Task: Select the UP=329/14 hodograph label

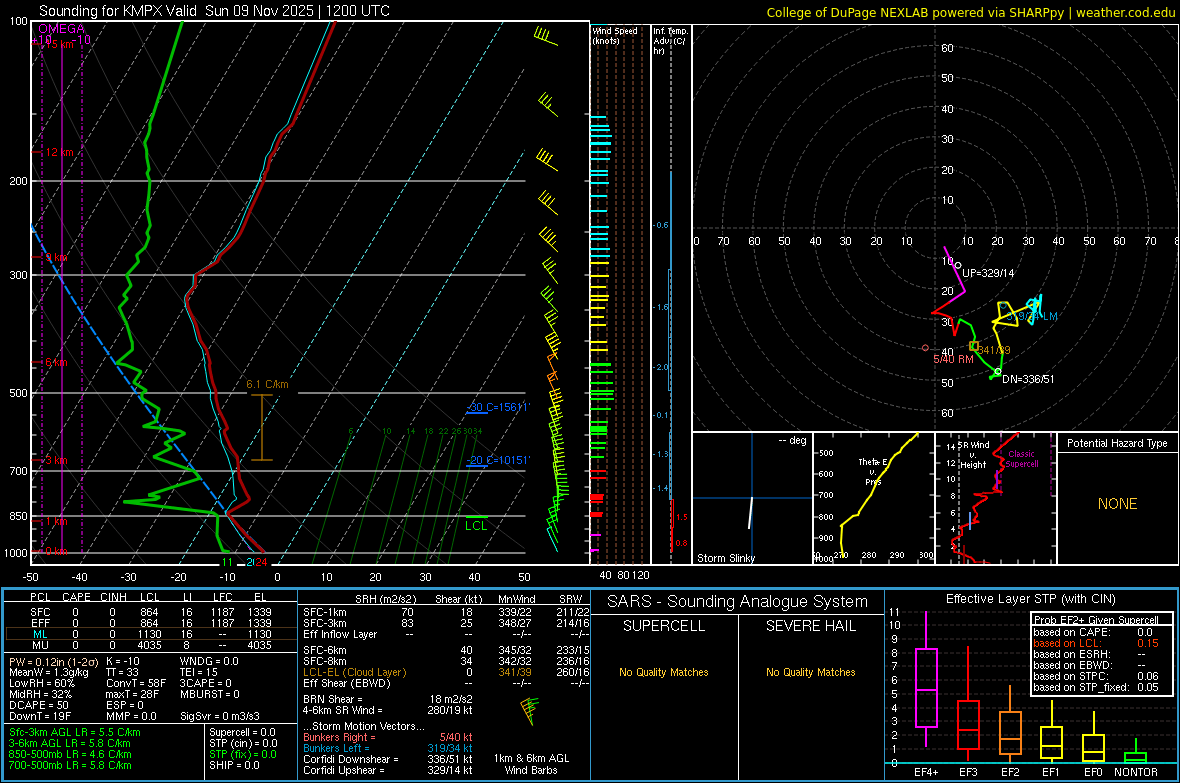Action: click(988, 273)
